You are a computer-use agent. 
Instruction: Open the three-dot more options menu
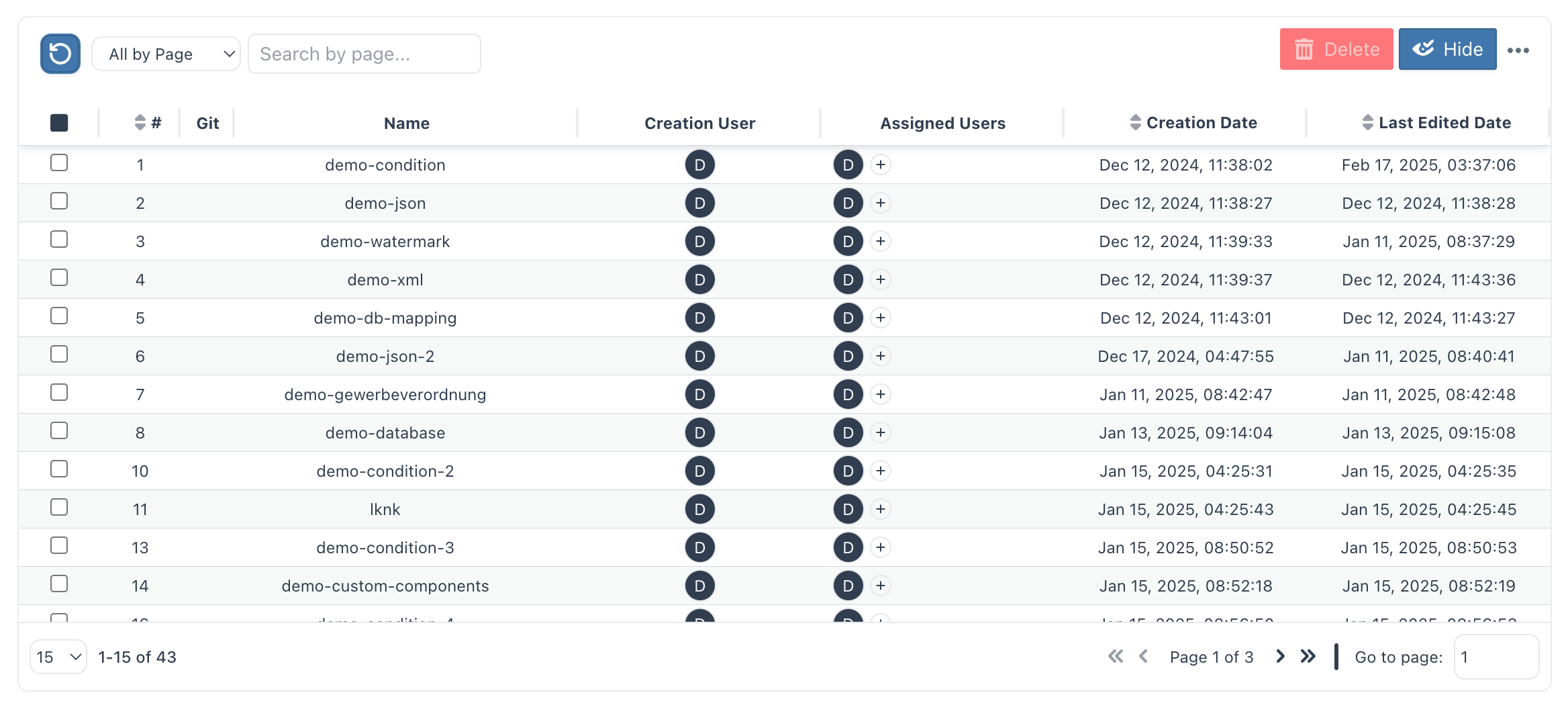[1518, 50]
